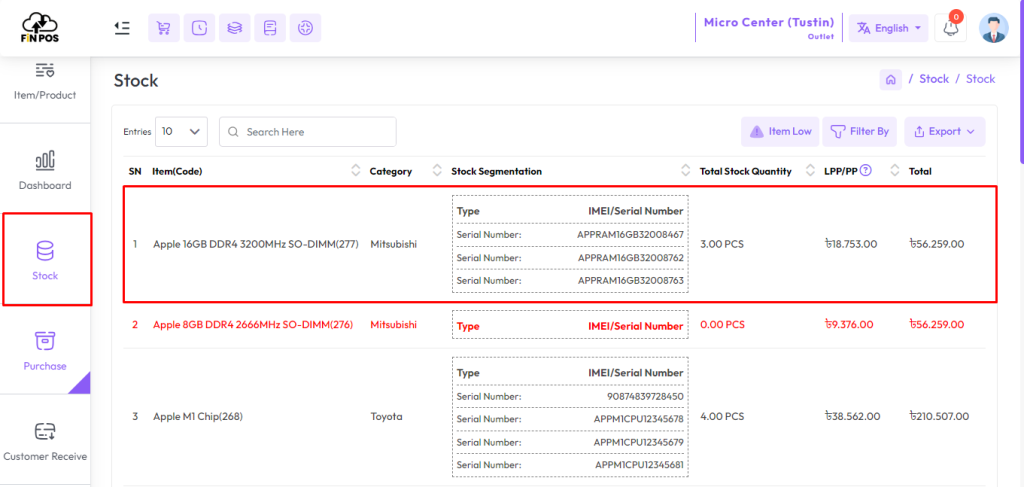Open Purchase in the sidebar
Viewport: 1024px width, 487px height.
point(45,349)
